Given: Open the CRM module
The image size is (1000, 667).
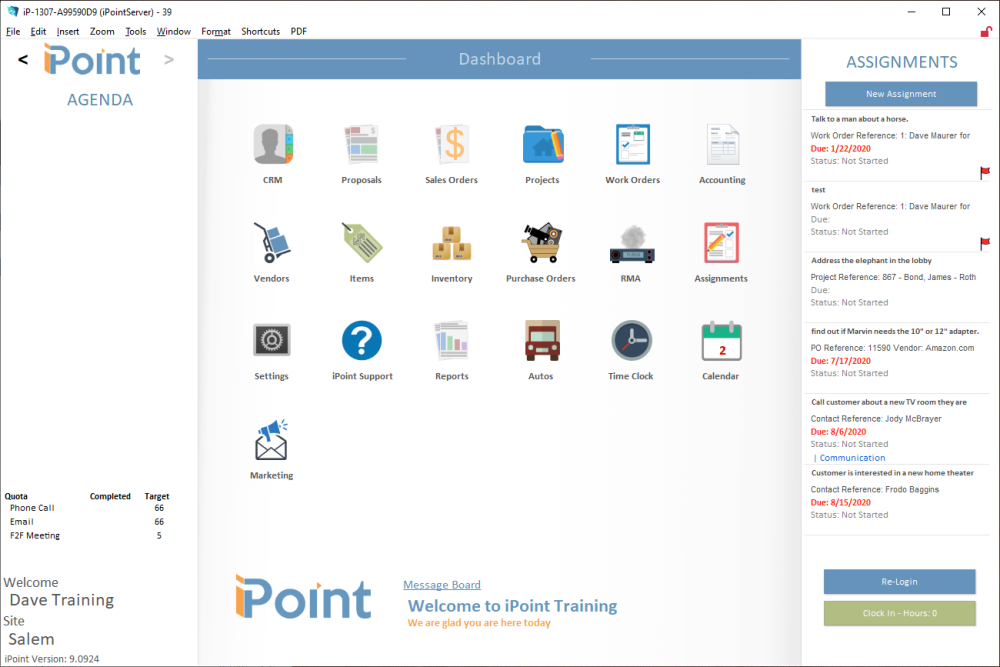Looking at the screenshot, I should [x=271, y=143].
